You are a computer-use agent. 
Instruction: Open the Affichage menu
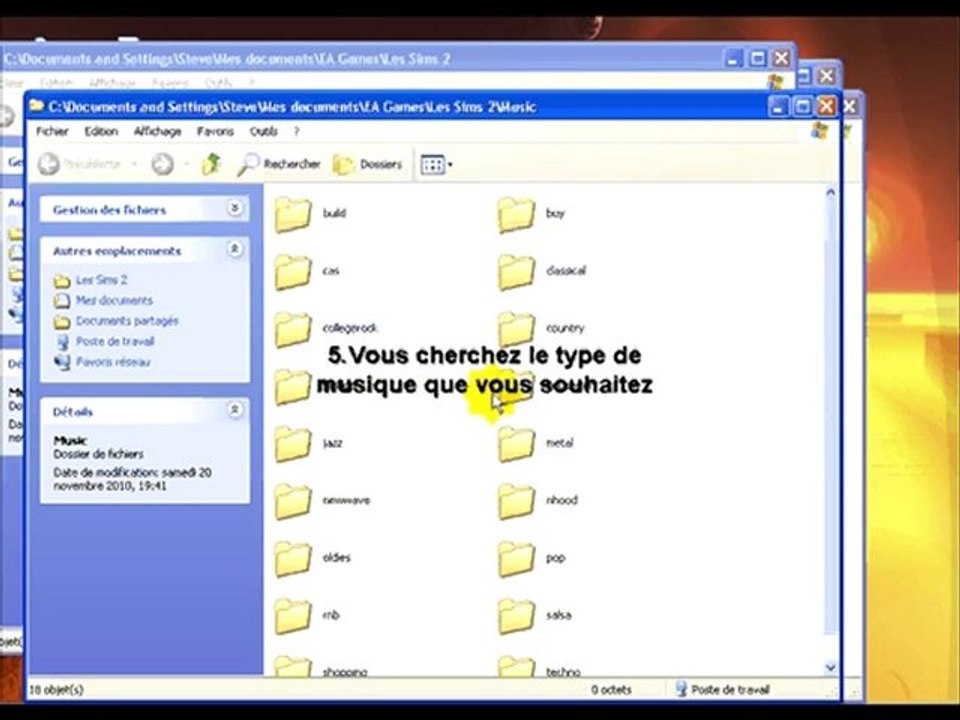pyautogui.click(x=157, y=131)
